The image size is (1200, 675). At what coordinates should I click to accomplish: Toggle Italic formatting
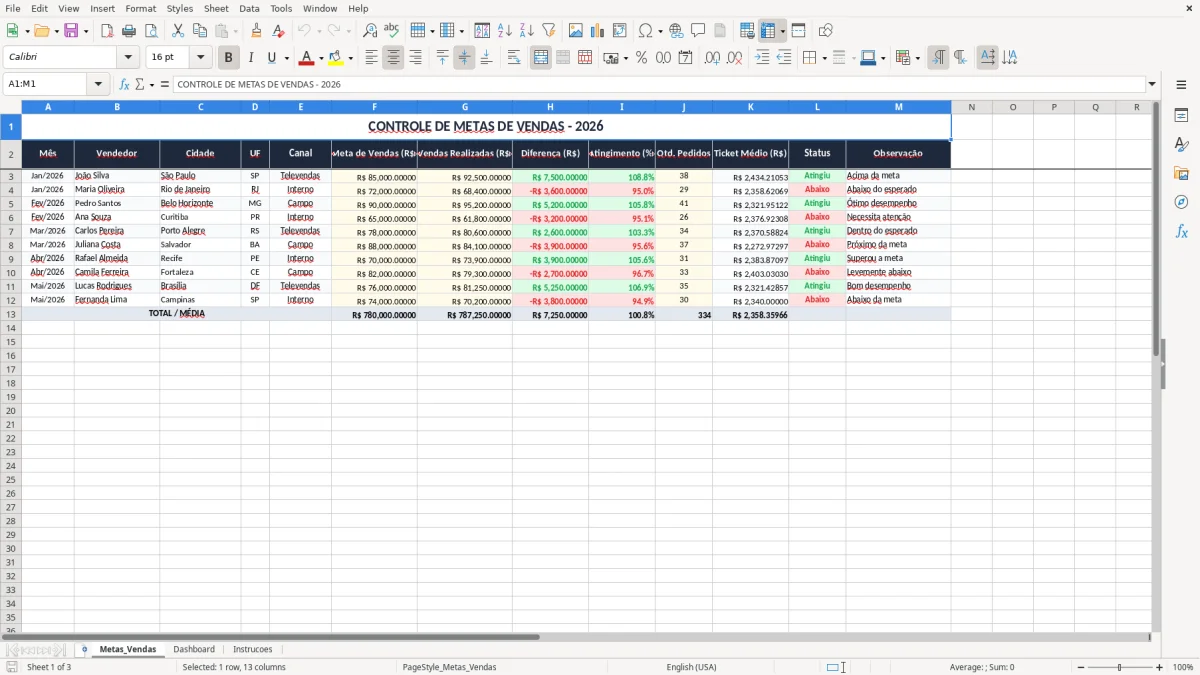coord(250,58)
